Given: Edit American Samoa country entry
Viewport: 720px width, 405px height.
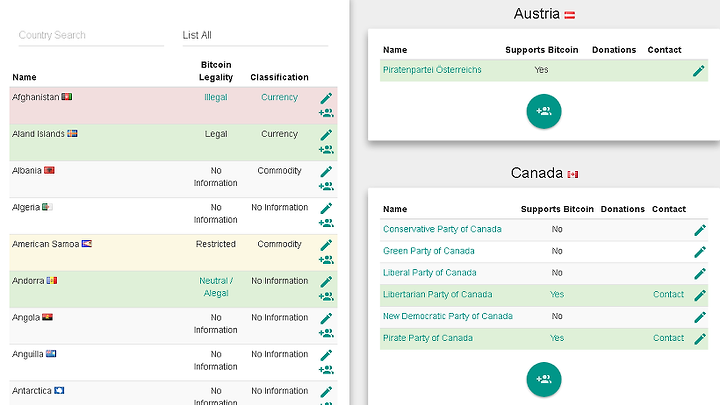Looking at the screenshot, I should (x=326, y=245).
